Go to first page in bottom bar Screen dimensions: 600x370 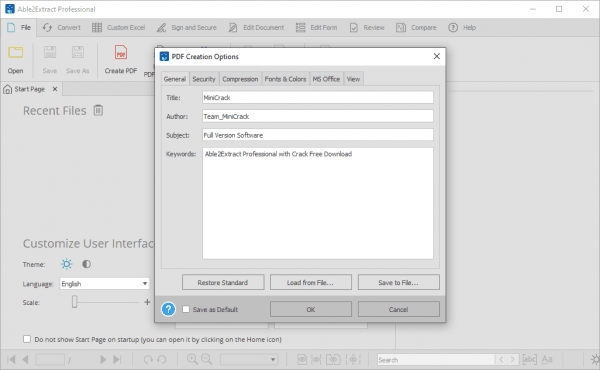[x=11, y=359]
